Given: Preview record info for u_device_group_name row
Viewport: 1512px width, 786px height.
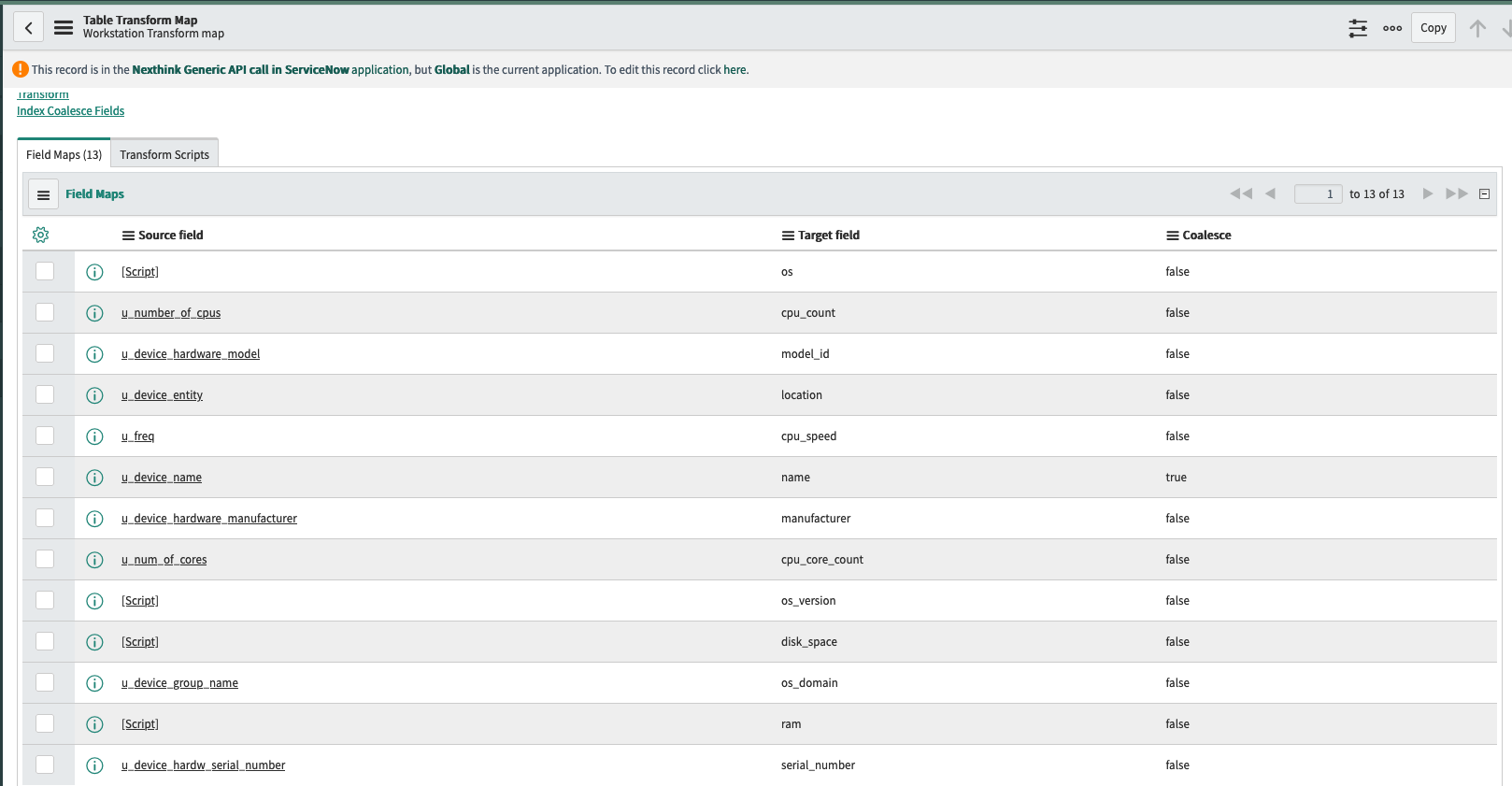Looking at the screenshot, I should [x=94, y=683].
